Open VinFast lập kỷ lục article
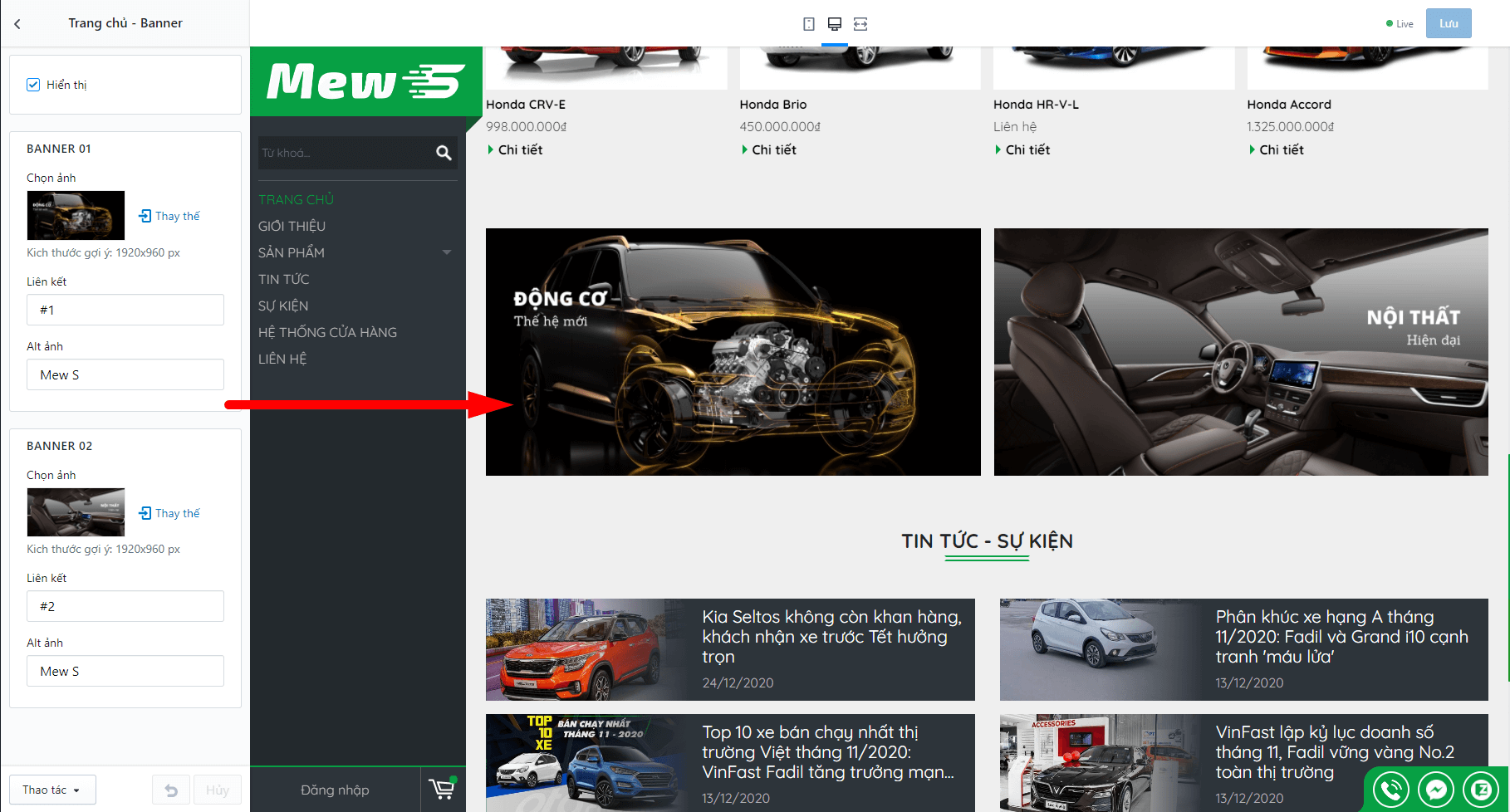Image resolution: width=1510 pixels, height=812 pixels. 1335,752
